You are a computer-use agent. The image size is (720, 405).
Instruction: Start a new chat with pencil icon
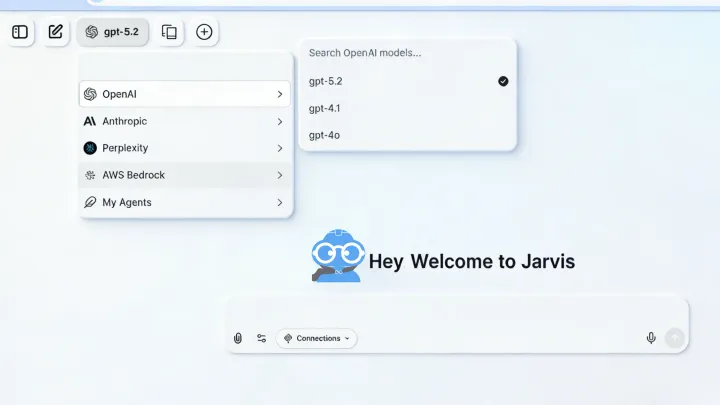(x=56, y=32)
